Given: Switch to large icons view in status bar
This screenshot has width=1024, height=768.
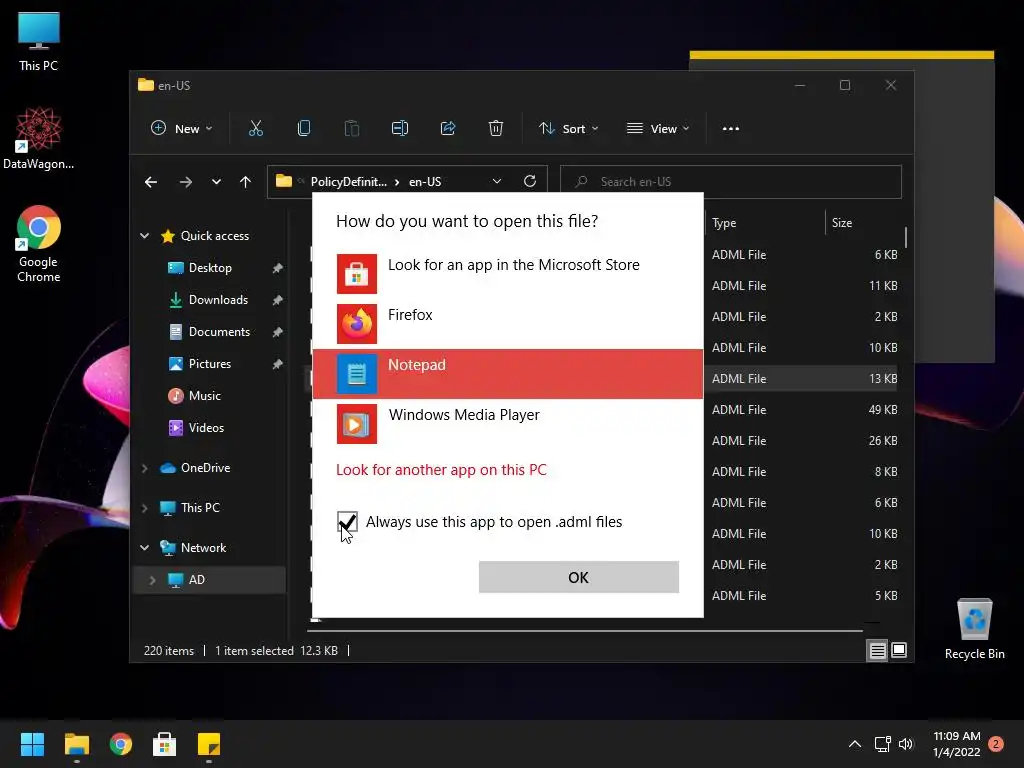Looking at the screenshot, I should [x=899, y=650].
